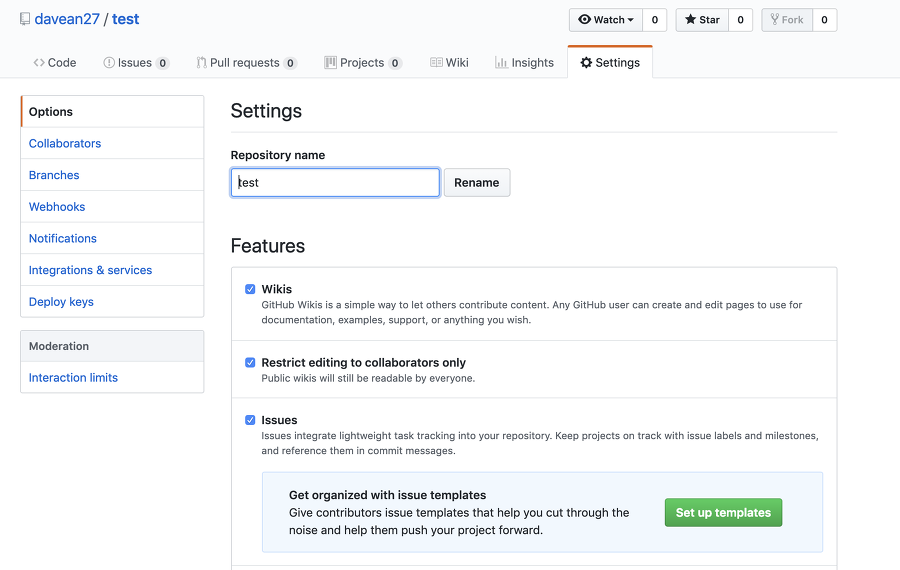Open the Issues tab
This screenshot has width=900, height=570.
tap(136, 63)
